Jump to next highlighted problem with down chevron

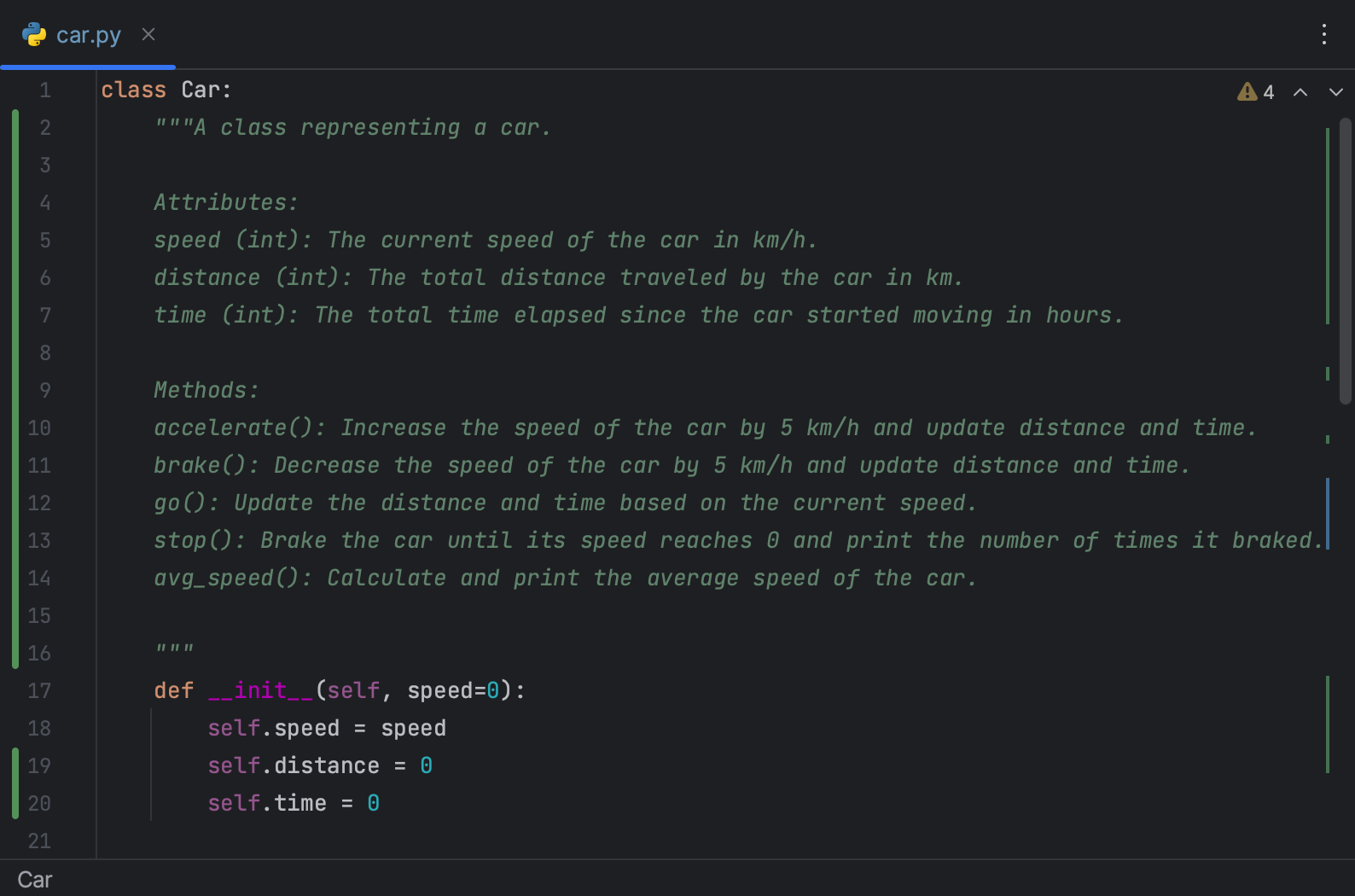[x=1335, y=92]
